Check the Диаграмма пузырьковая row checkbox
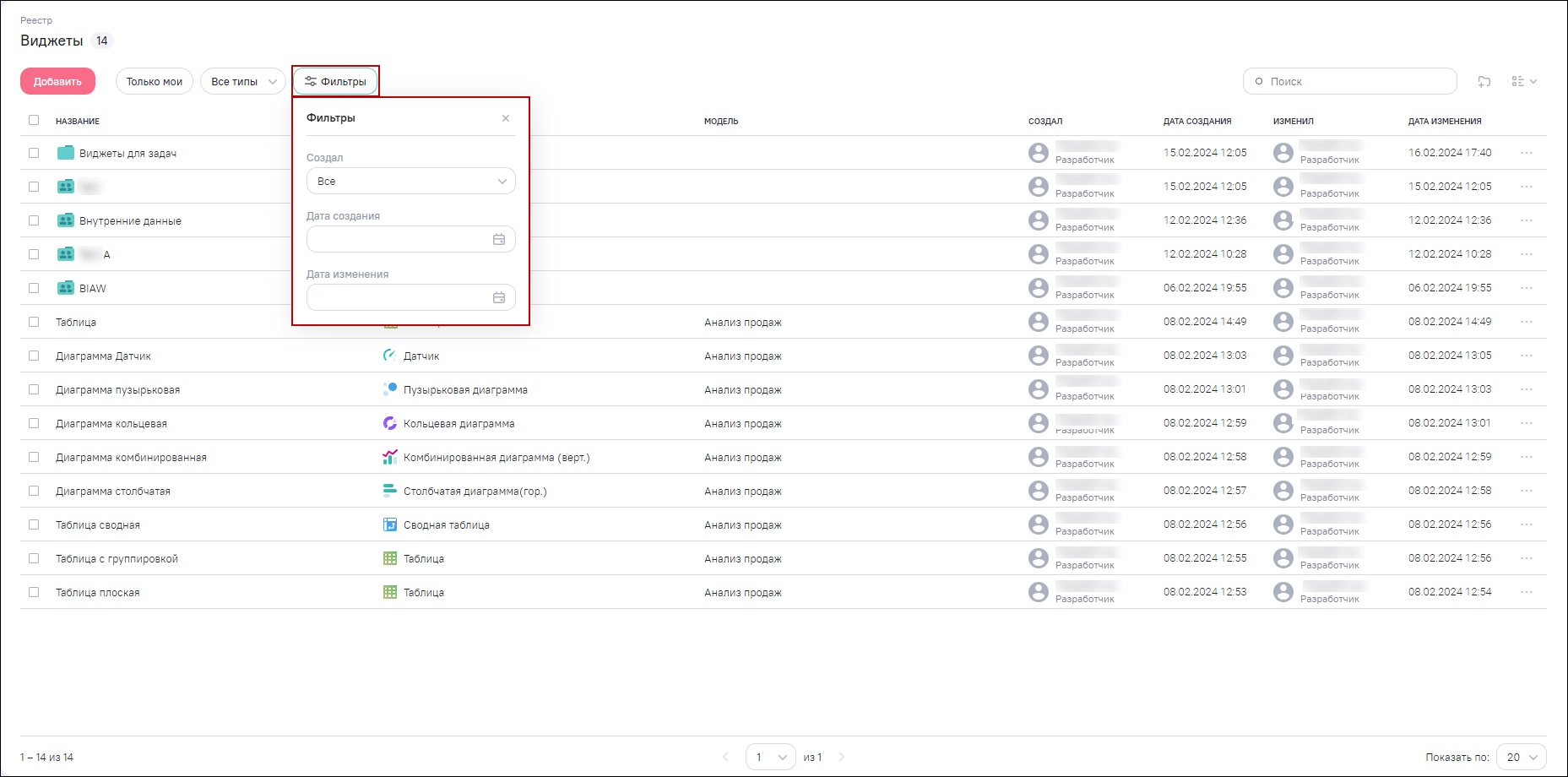 point(34,389)
